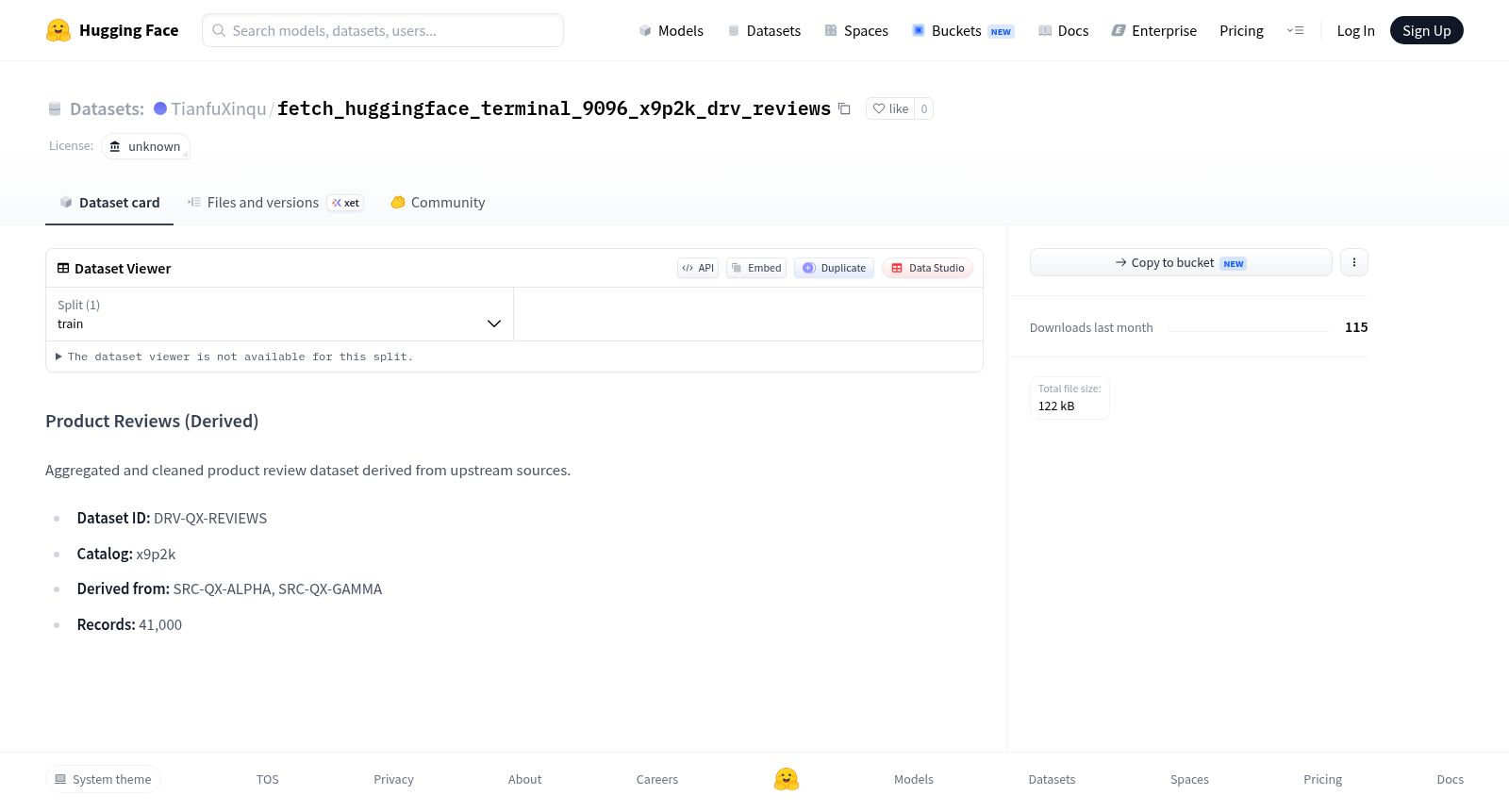
Task: Open Pricing footer link
Action: click(x=1322, y=779)
